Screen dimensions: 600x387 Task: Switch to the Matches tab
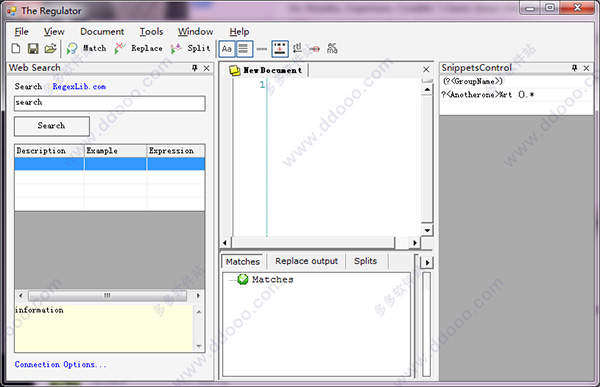[x=243, y=262]
